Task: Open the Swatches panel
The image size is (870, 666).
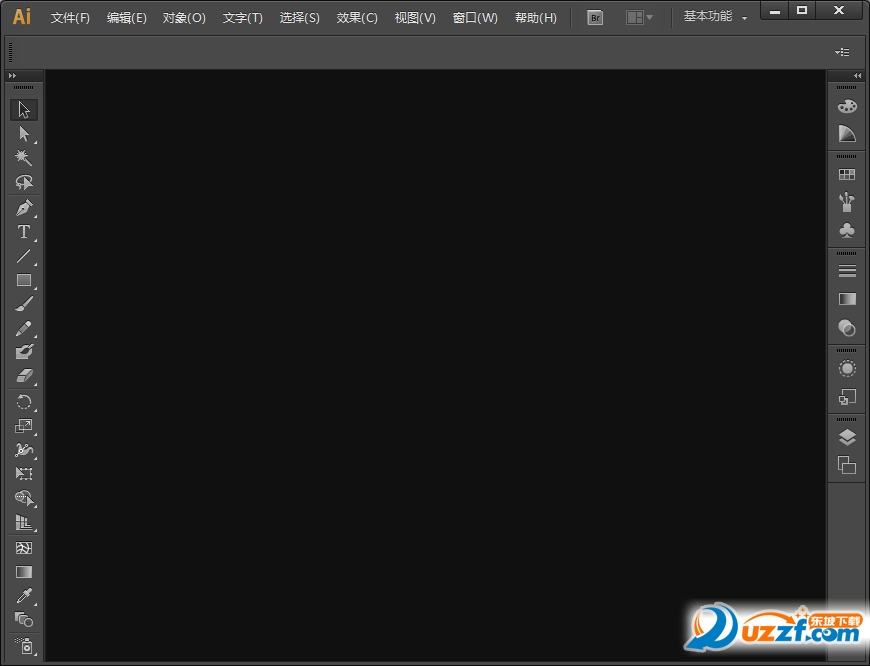Action: click(x=847, y=175)
